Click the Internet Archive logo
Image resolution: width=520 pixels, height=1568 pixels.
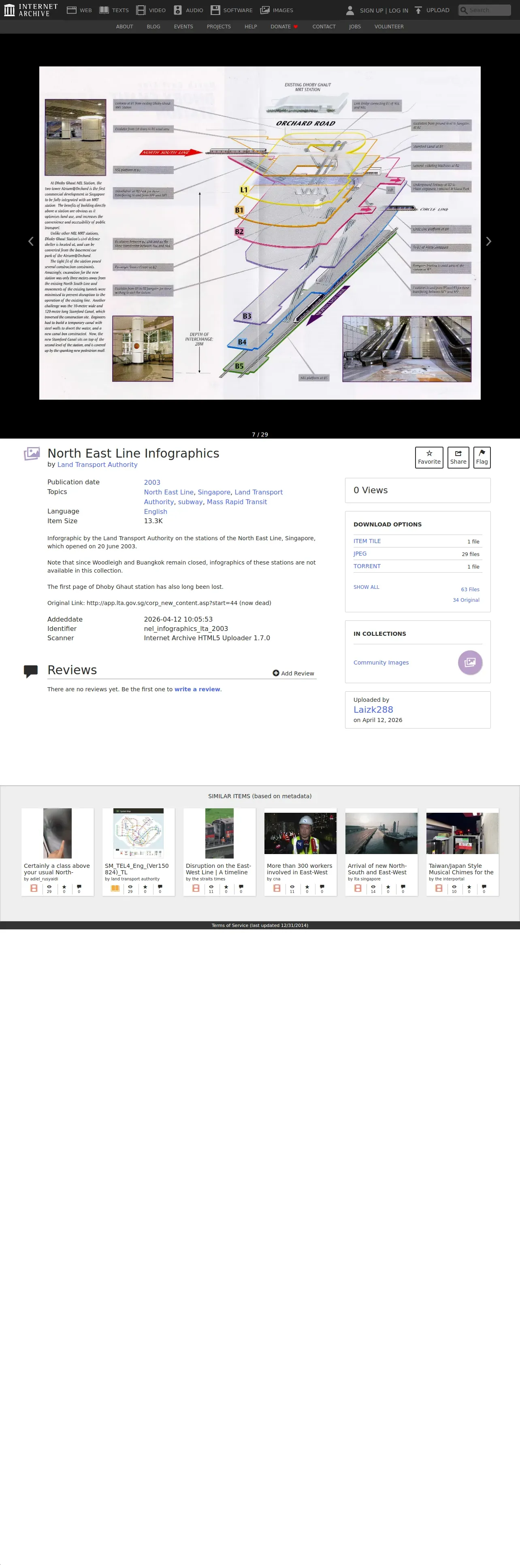click(30, 10)
